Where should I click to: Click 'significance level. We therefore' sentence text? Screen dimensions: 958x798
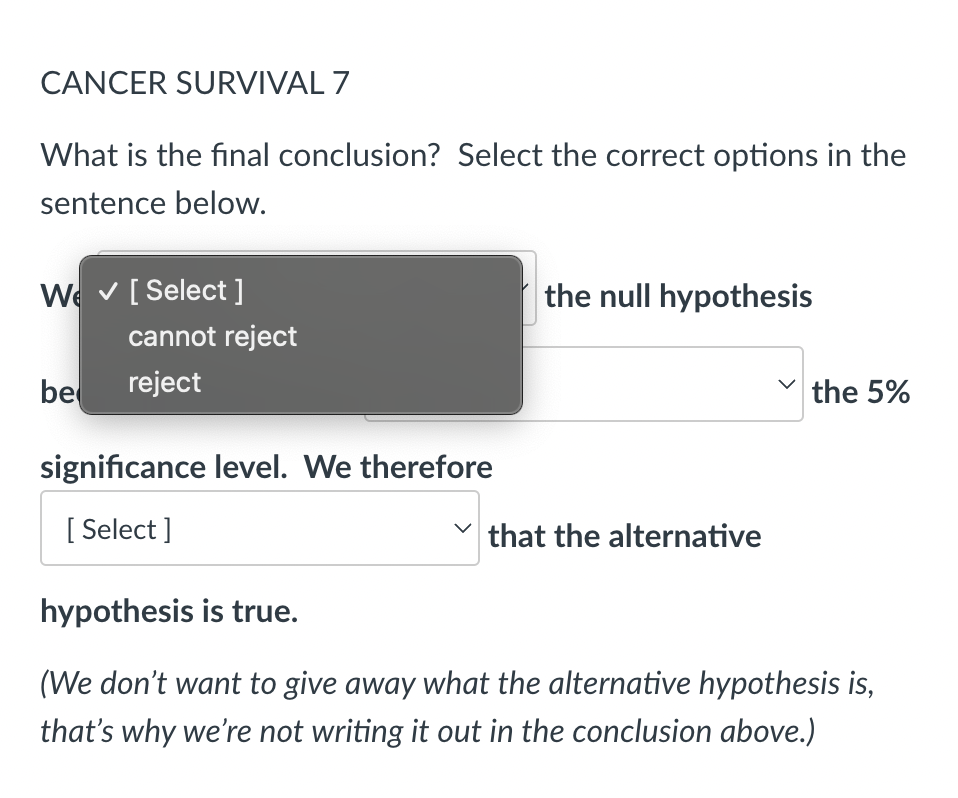click(x=266, y=467)
